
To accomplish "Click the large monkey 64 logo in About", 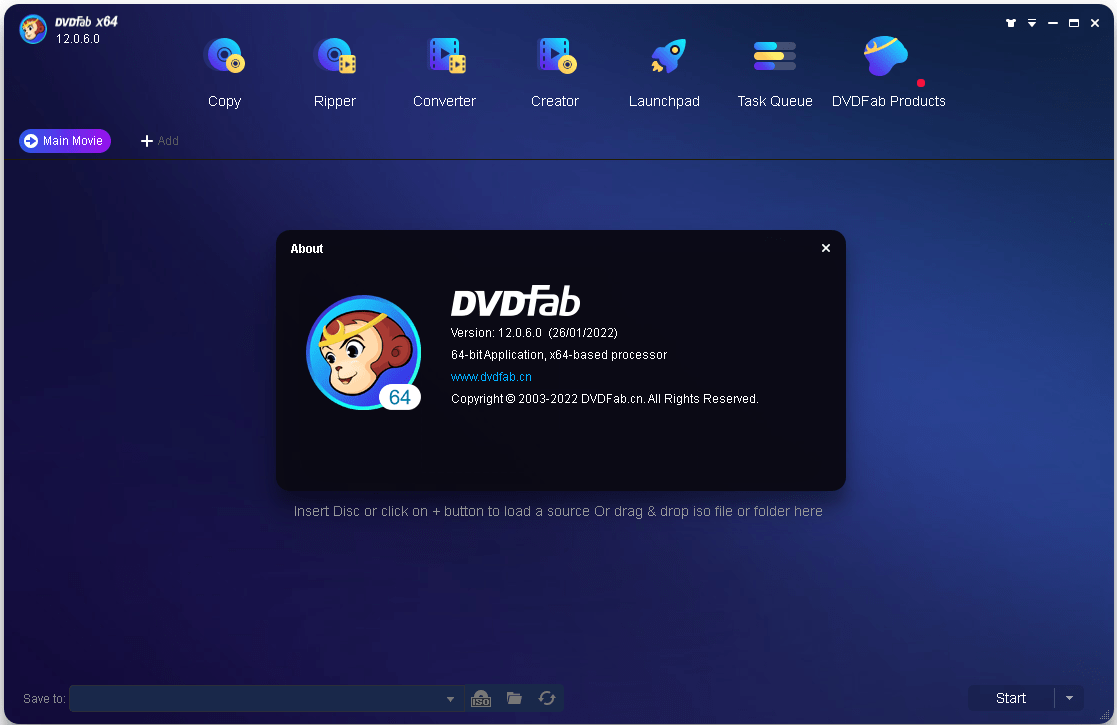I will (364, 353).
